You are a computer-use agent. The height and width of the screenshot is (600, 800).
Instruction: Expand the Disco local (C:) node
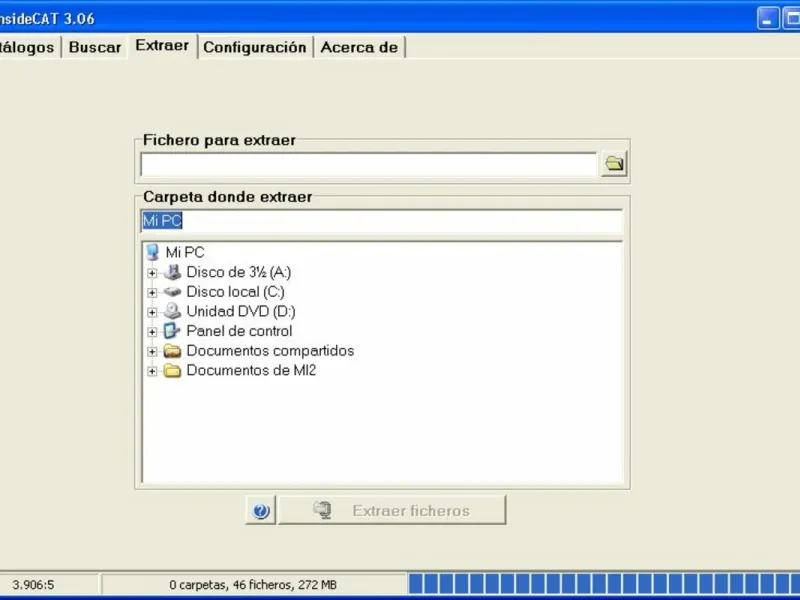pos(152,293)
